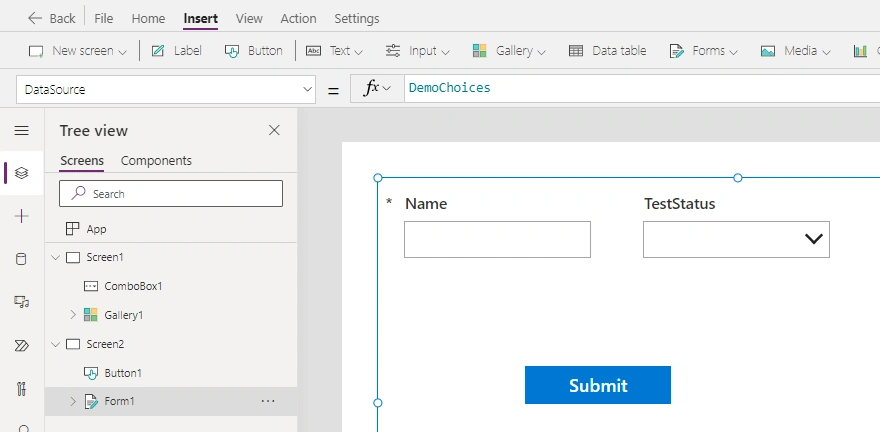Open the hamburger menu in left sidebar
Image resolution: width=880 pixels, height=432 pixels.
(21, 130)
